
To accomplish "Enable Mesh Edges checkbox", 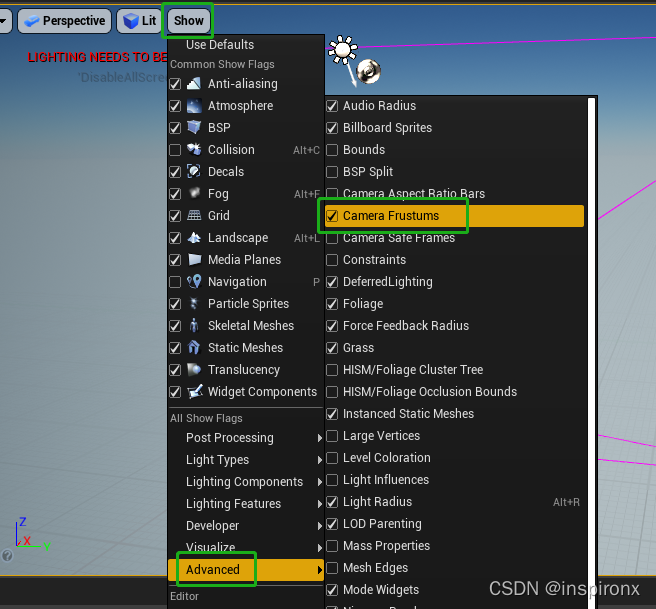I will [x=332, y=568].
